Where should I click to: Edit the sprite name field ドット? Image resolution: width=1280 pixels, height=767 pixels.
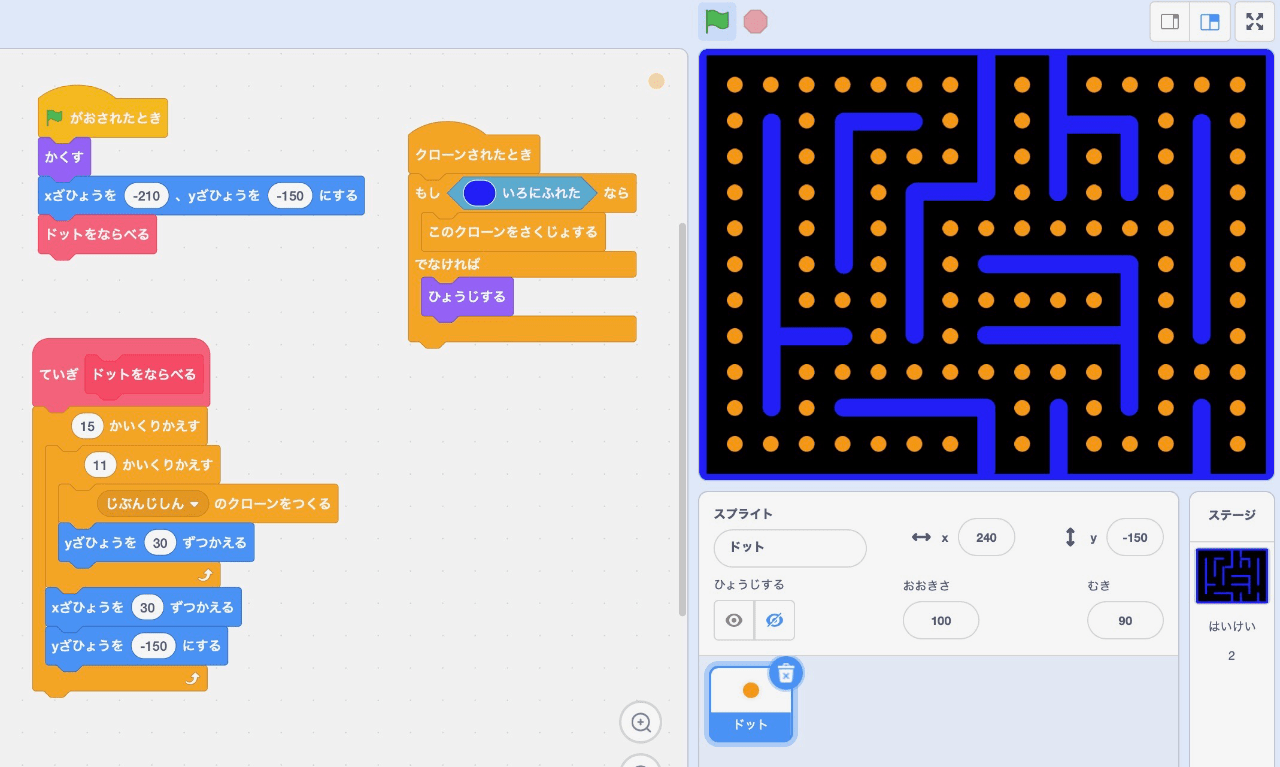coord(790,548)
